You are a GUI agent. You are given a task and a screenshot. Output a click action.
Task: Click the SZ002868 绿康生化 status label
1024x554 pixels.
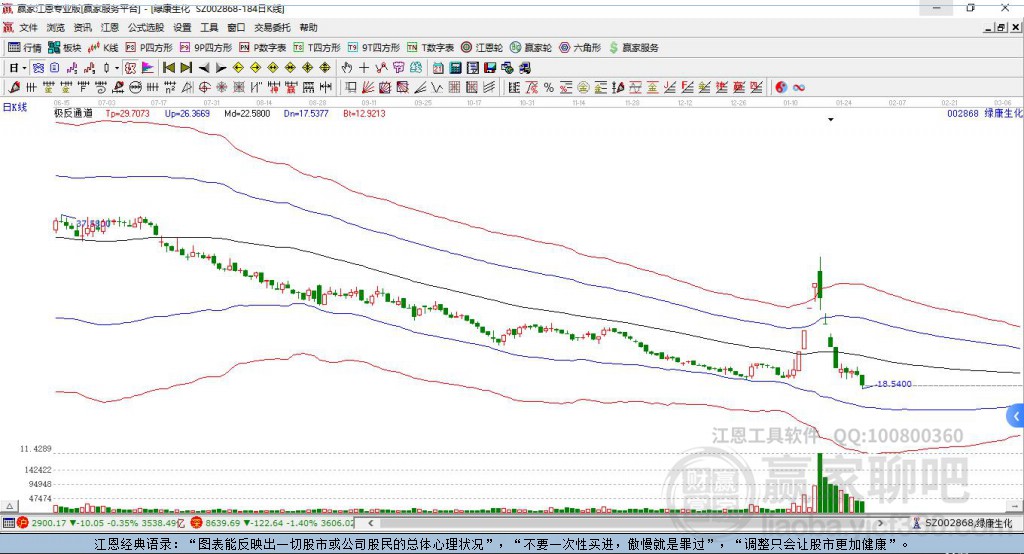969,523
